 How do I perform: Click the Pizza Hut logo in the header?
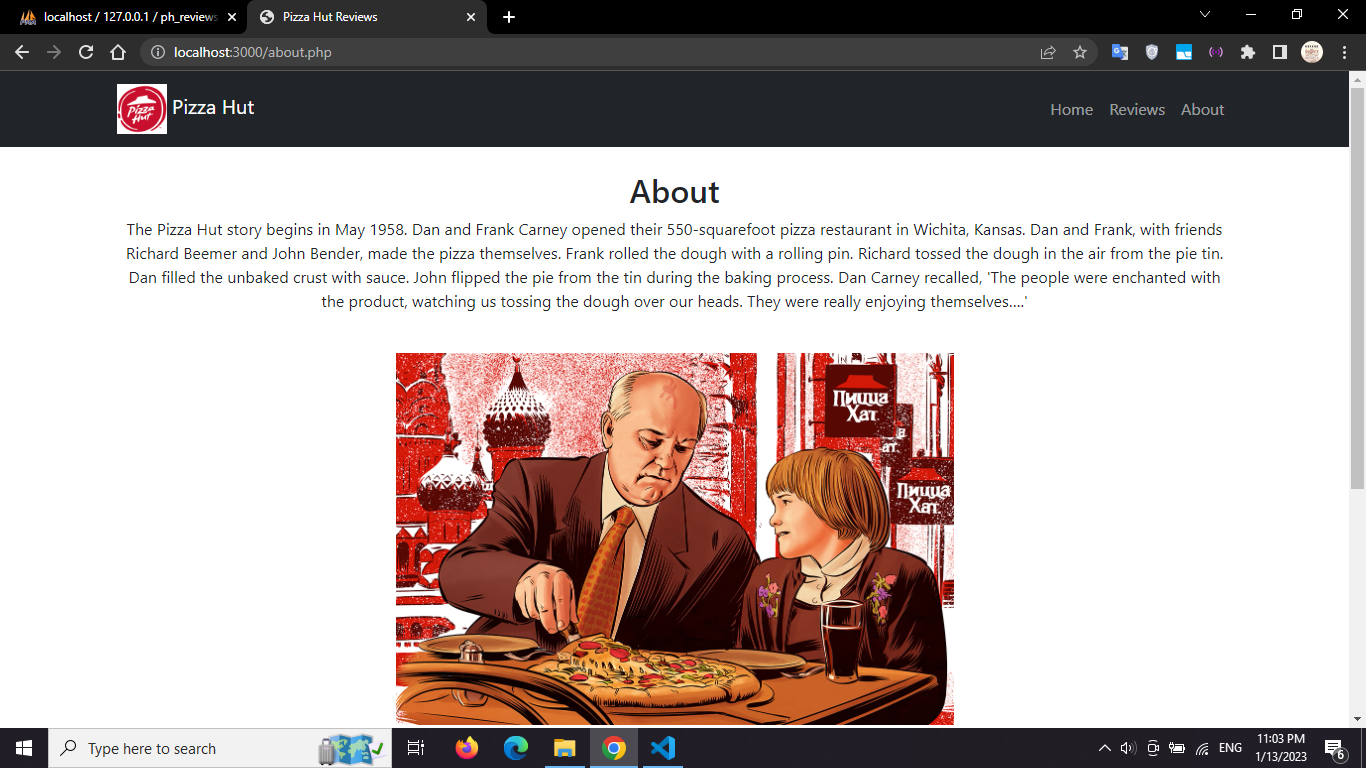(x=141, y=108)
